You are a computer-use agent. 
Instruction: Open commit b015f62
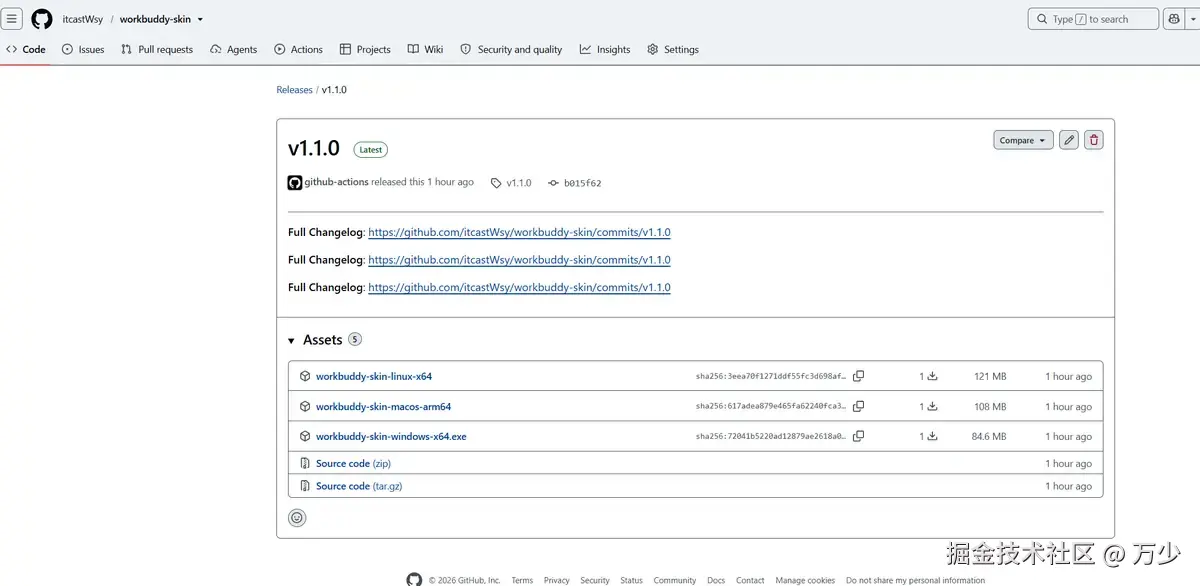click(x=583, y=183)
